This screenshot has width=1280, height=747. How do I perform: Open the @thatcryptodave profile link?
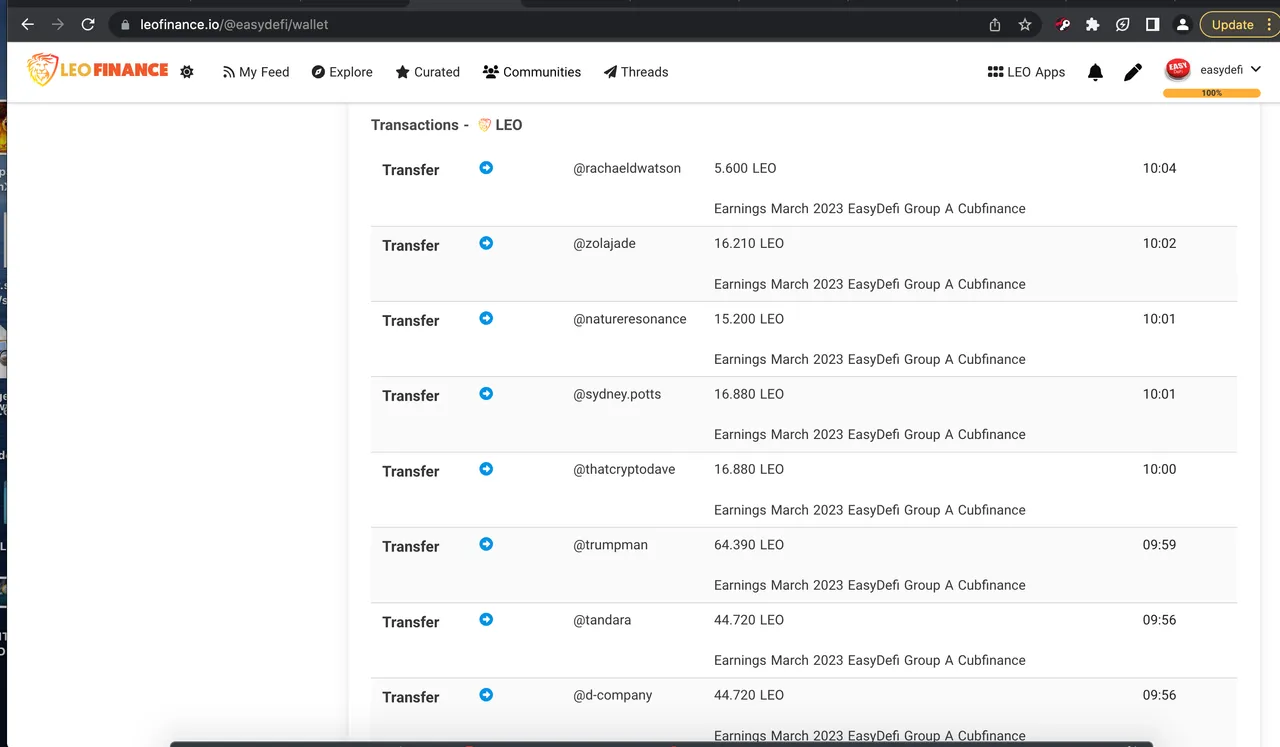pyautogui.click(x=624, y=469)
